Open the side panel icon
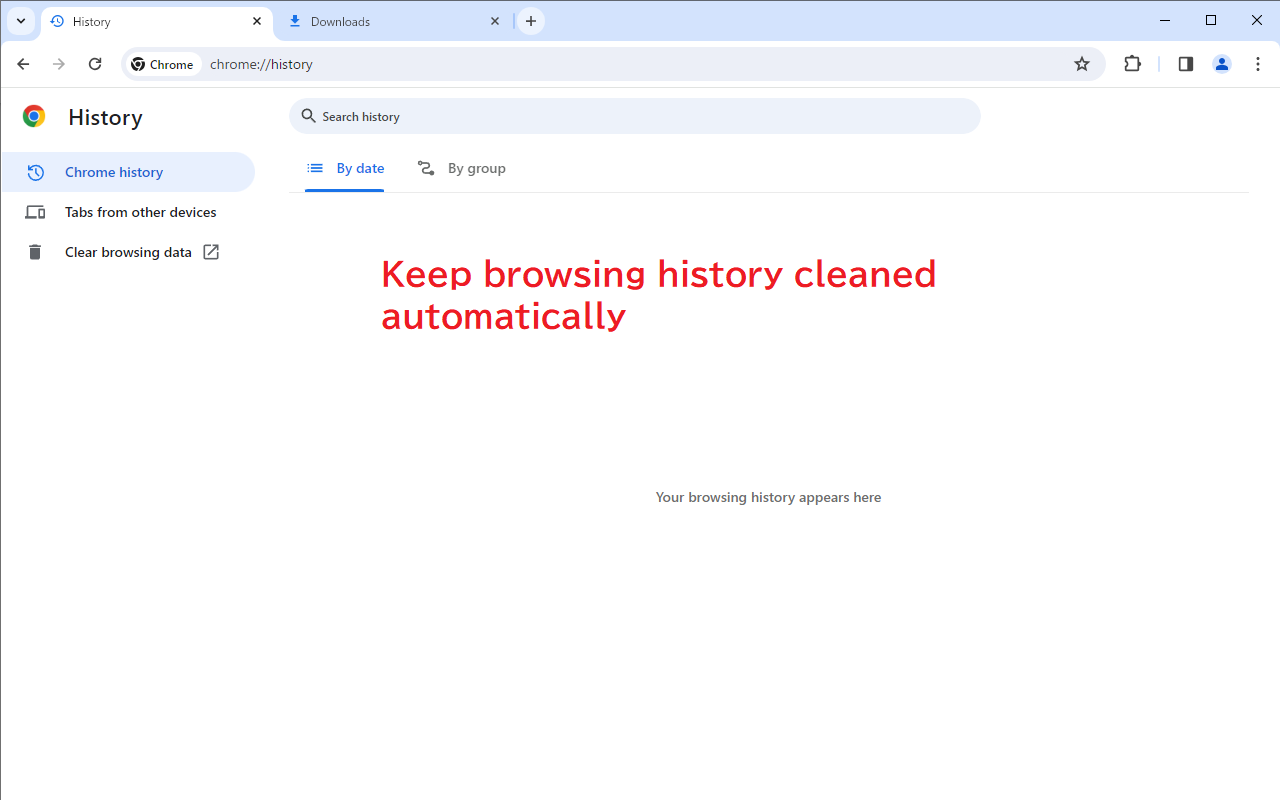Image resolution: width=1280 pixels, height=800 pixels. point(1185,63)
